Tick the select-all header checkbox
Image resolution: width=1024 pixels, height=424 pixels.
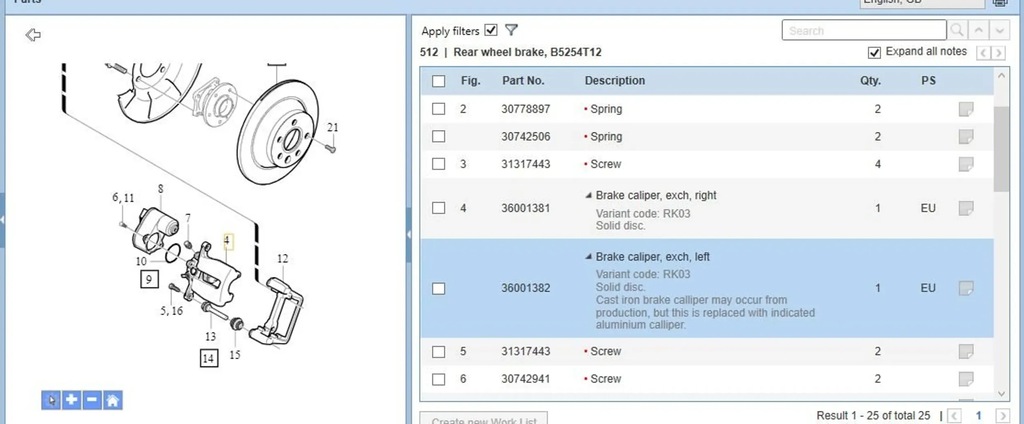pos(439,81)
